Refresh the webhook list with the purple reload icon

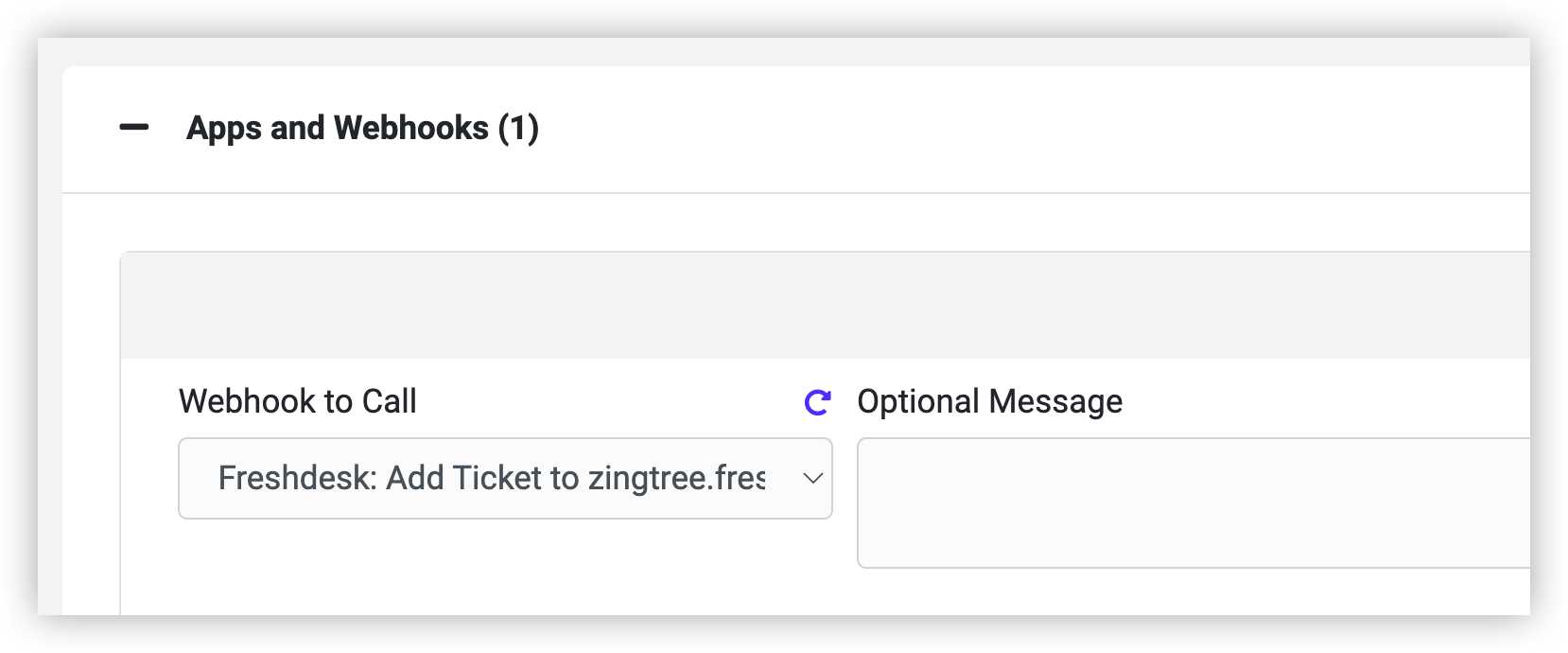click(x=817, y=402)
